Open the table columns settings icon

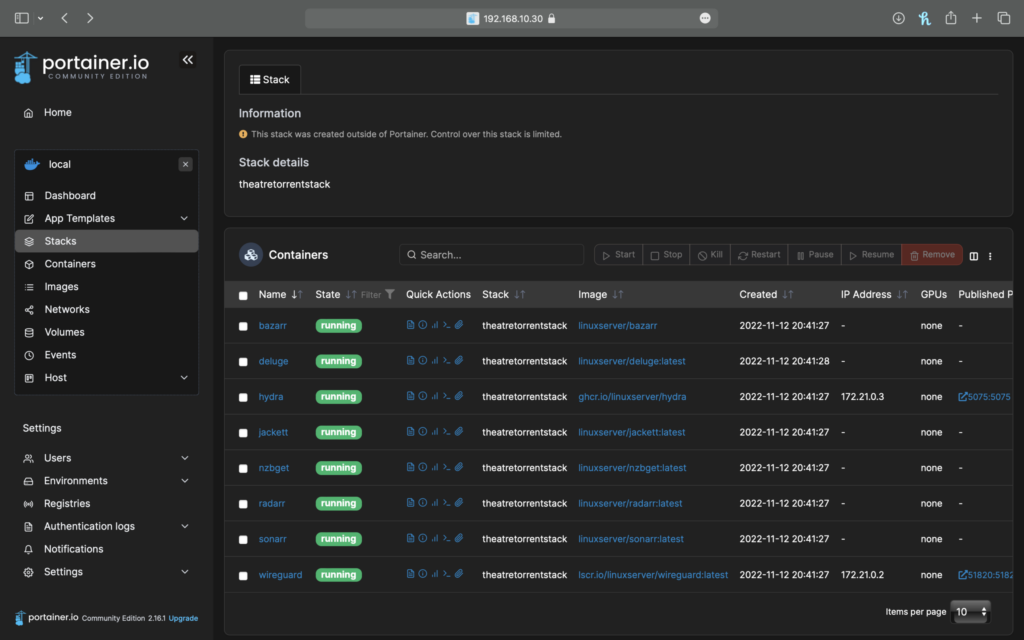pyautogui.click(x=974, y=256)
